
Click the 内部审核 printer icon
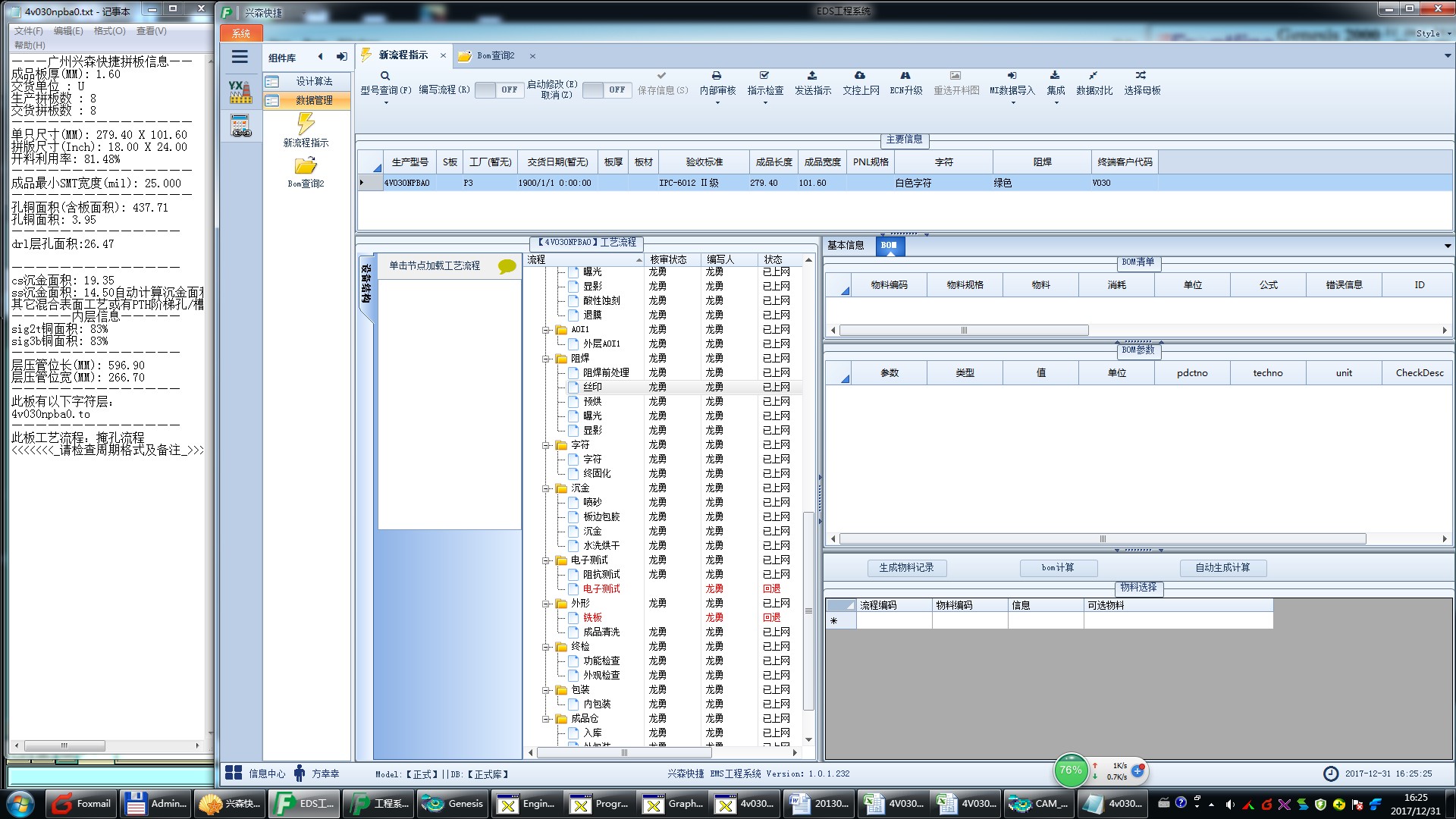717,76
